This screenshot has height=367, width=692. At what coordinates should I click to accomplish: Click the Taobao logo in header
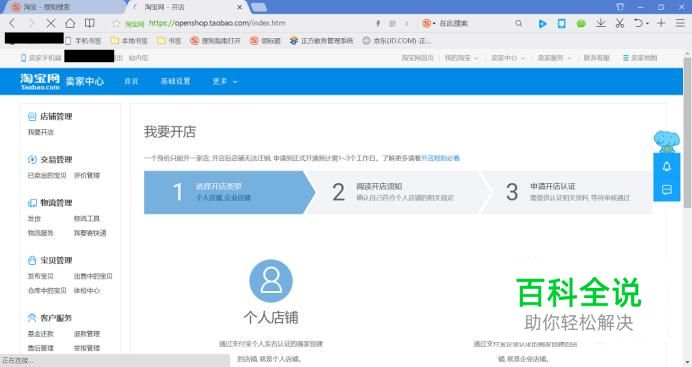(x=40, y=81)
